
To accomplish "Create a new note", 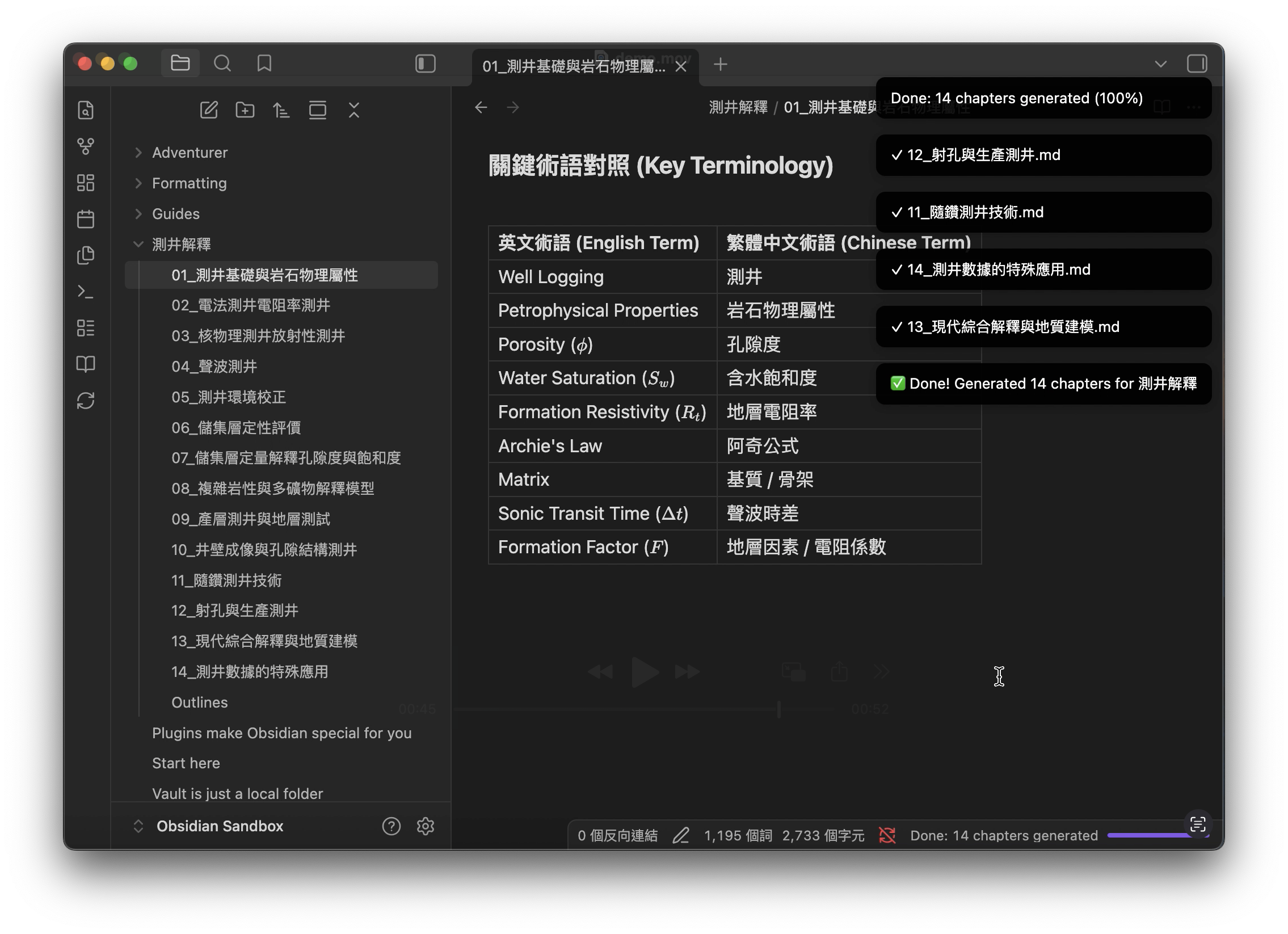I will (x=208, y=110).
